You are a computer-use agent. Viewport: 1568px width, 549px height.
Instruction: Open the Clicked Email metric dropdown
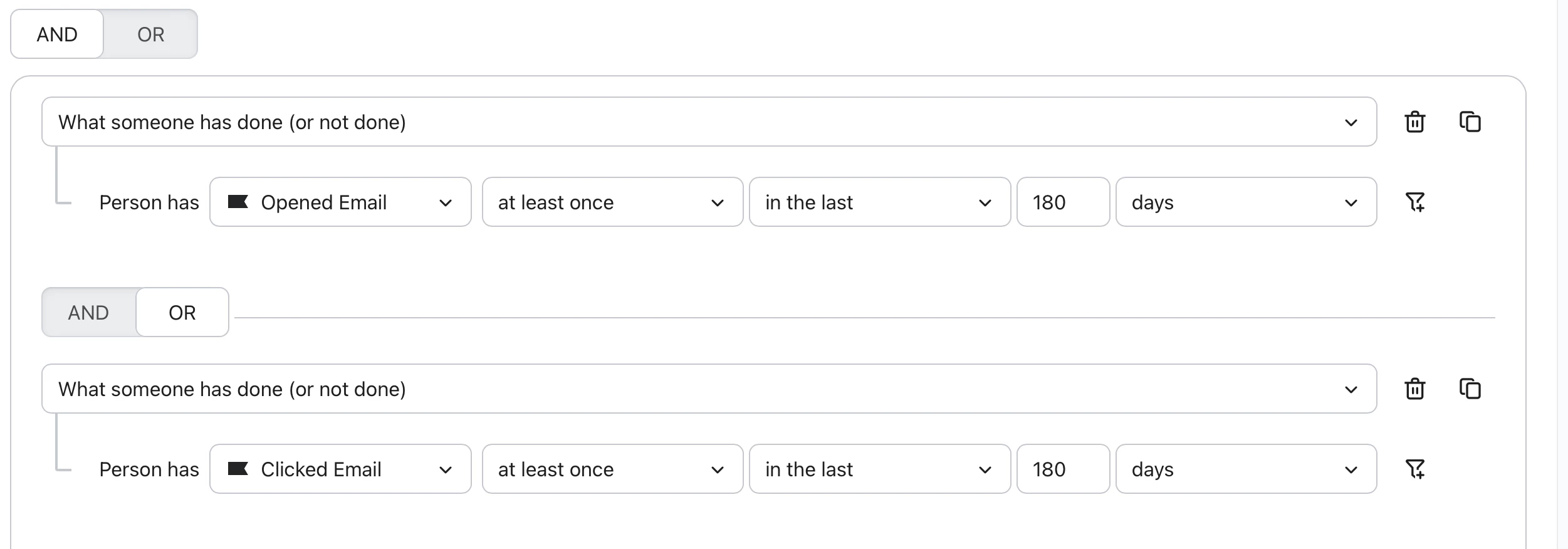tap(340, 469)
